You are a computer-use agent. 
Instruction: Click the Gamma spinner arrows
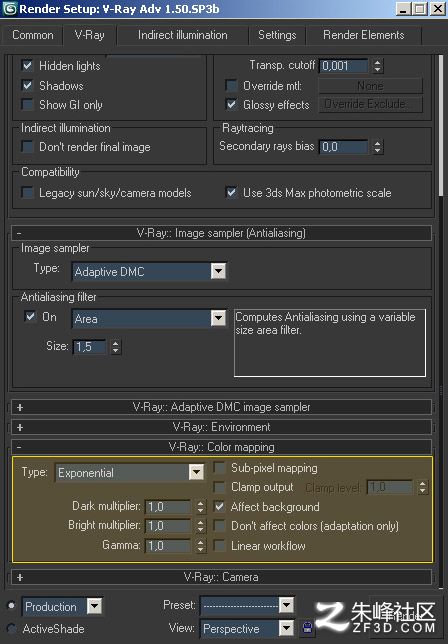200,545
